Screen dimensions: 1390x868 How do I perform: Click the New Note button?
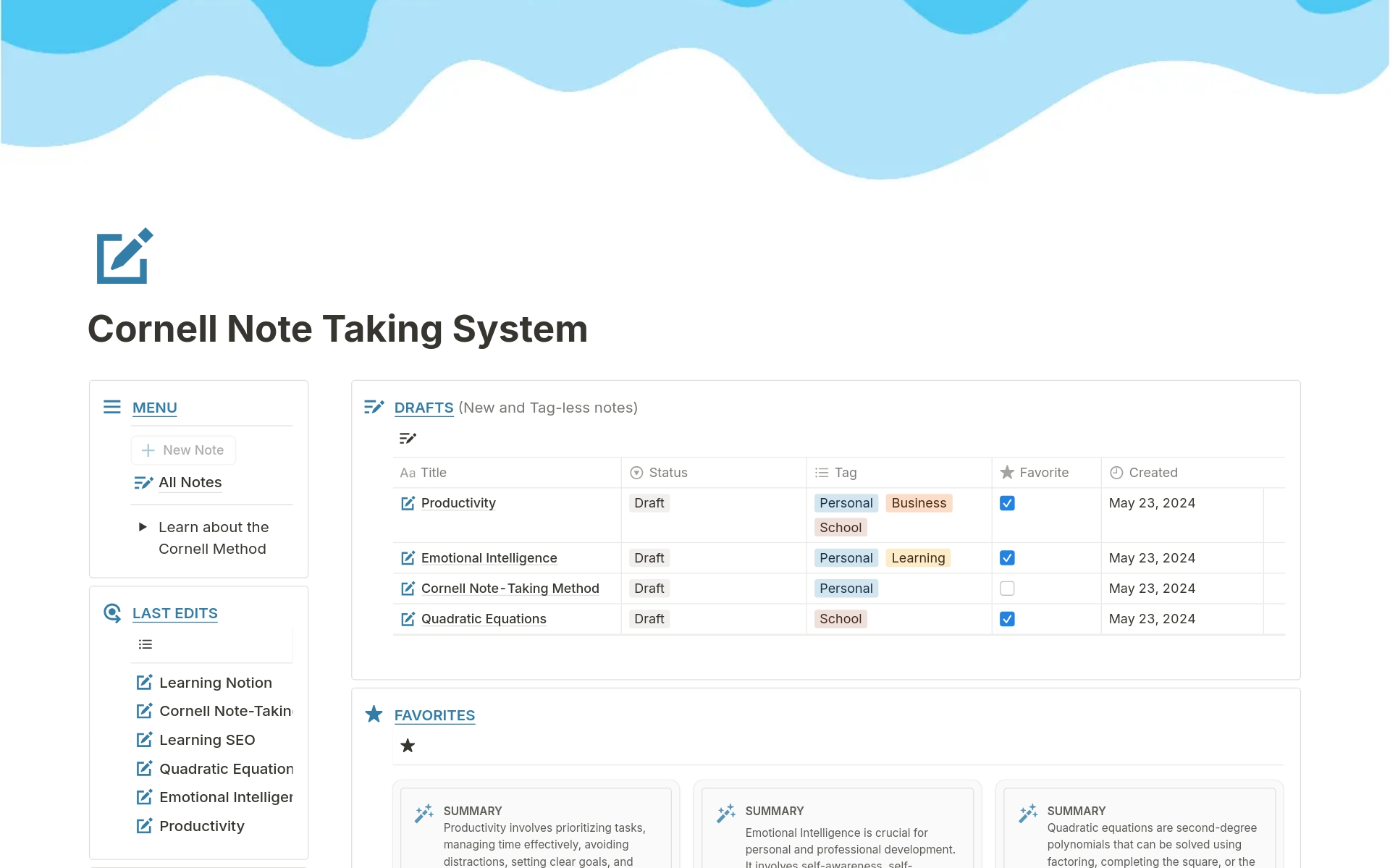click(x=184, y=450)
